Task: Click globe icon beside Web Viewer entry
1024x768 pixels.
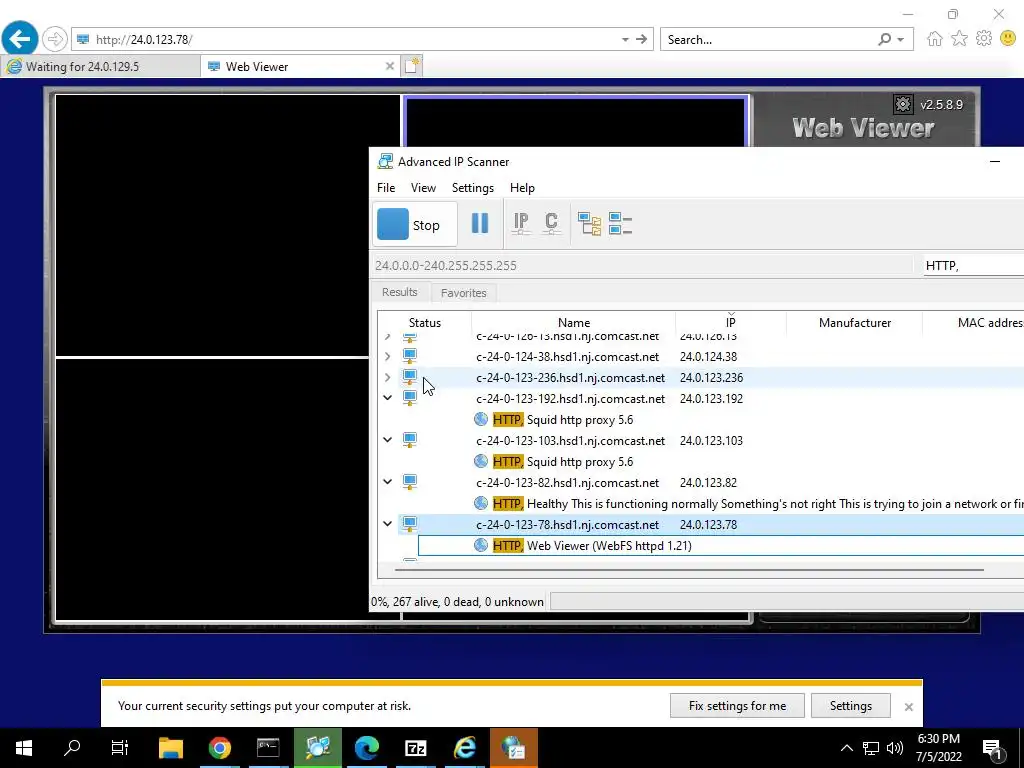Action: 481,545
